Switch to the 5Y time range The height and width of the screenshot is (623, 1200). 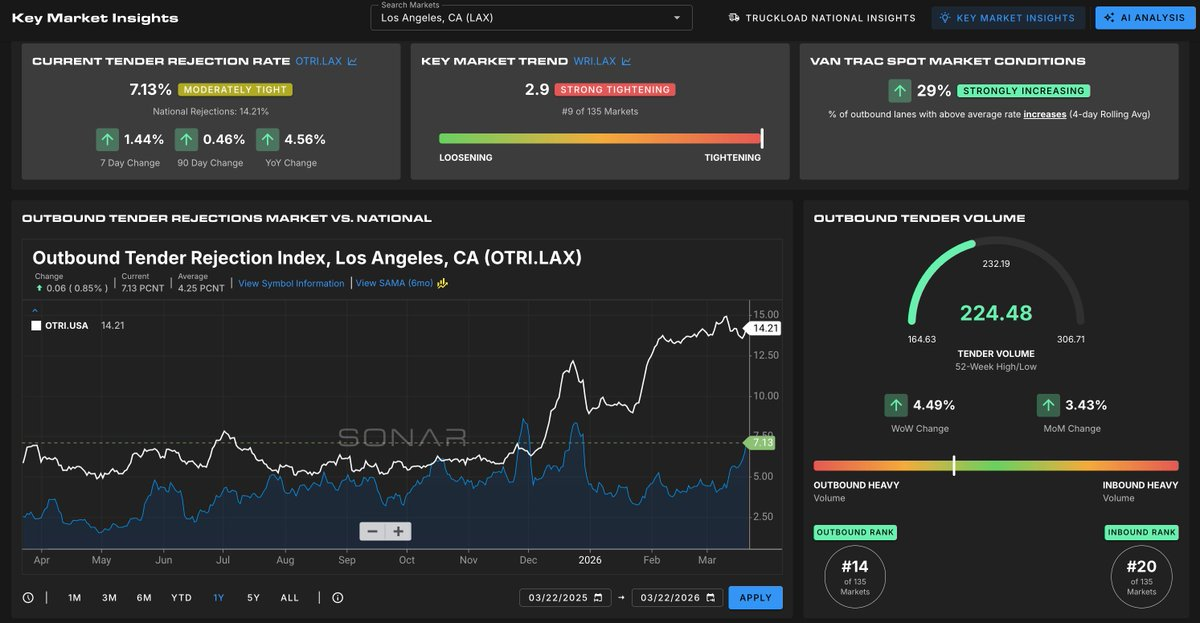click(253, 598)
